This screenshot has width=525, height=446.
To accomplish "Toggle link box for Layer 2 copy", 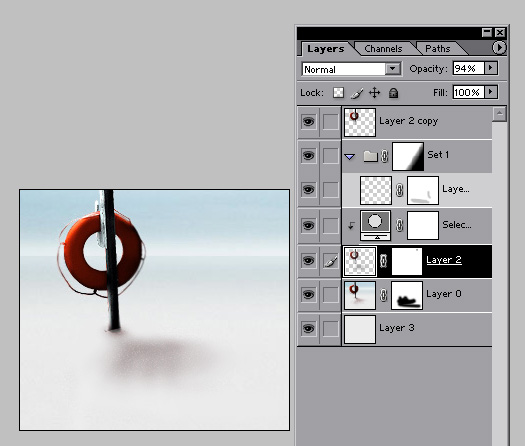I will pos(330,122).
